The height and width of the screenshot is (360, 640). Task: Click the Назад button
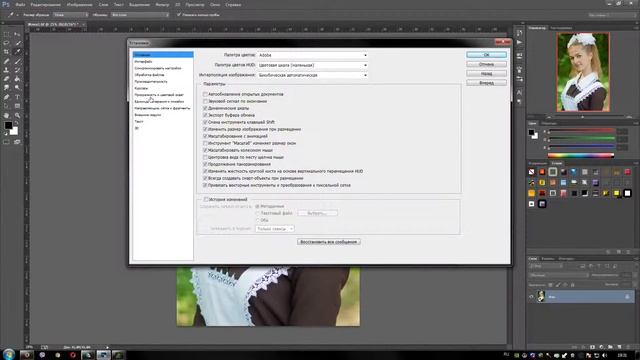click(487, 74)
